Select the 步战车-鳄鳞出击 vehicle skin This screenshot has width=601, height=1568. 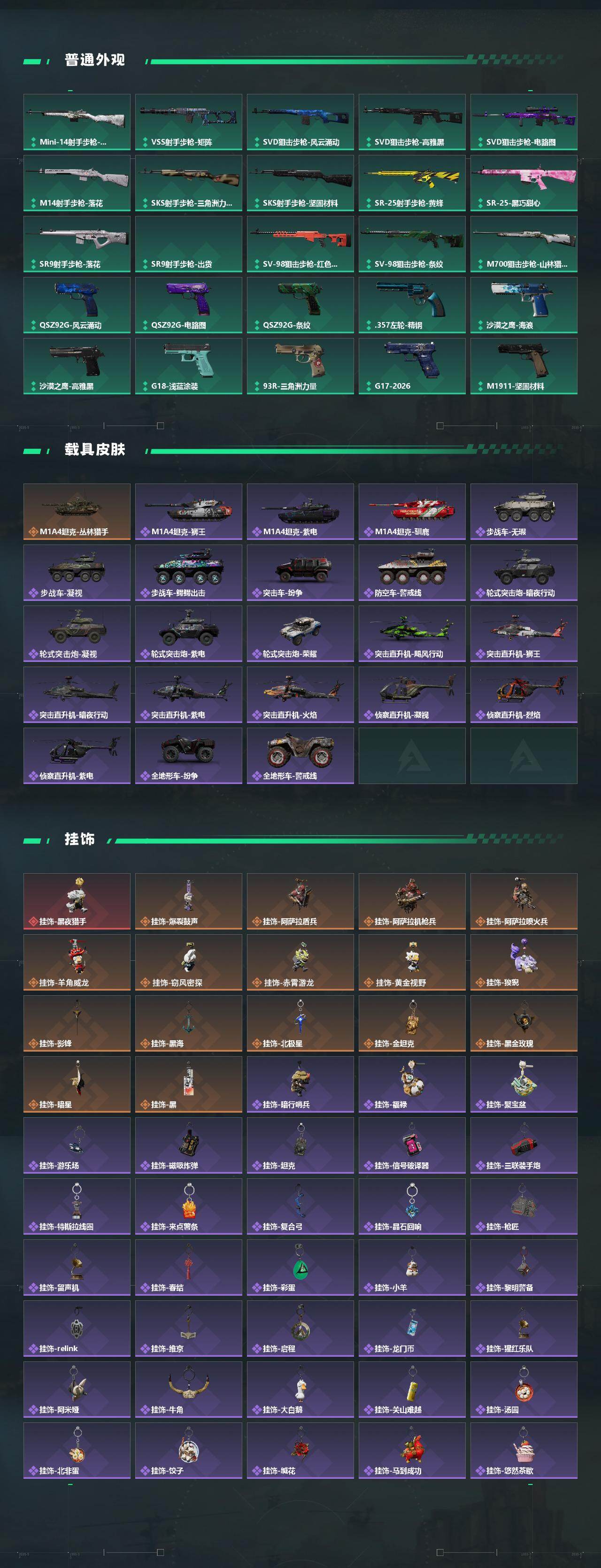[189, 573]
